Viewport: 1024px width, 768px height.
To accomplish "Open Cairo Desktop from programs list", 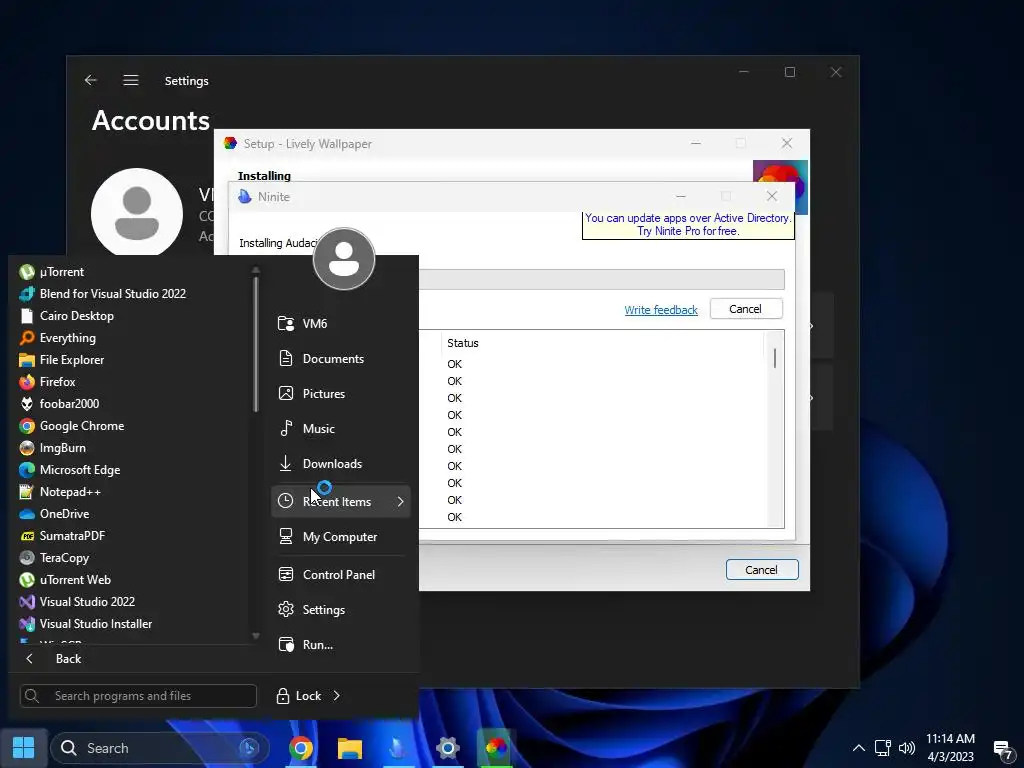I will (x=67, y=315).
